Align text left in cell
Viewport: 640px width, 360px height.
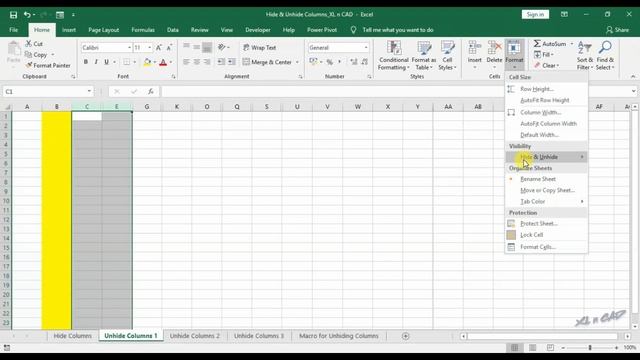point(186,62)
